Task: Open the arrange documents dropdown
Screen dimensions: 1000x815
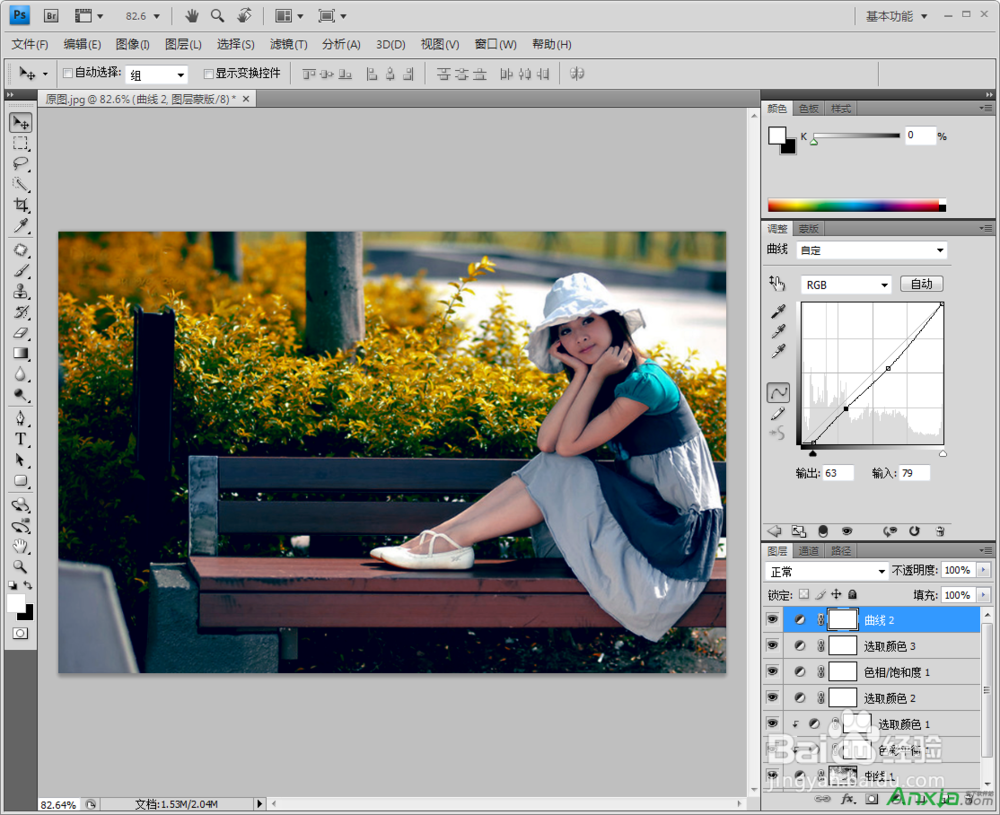Action: click(289, 16)
